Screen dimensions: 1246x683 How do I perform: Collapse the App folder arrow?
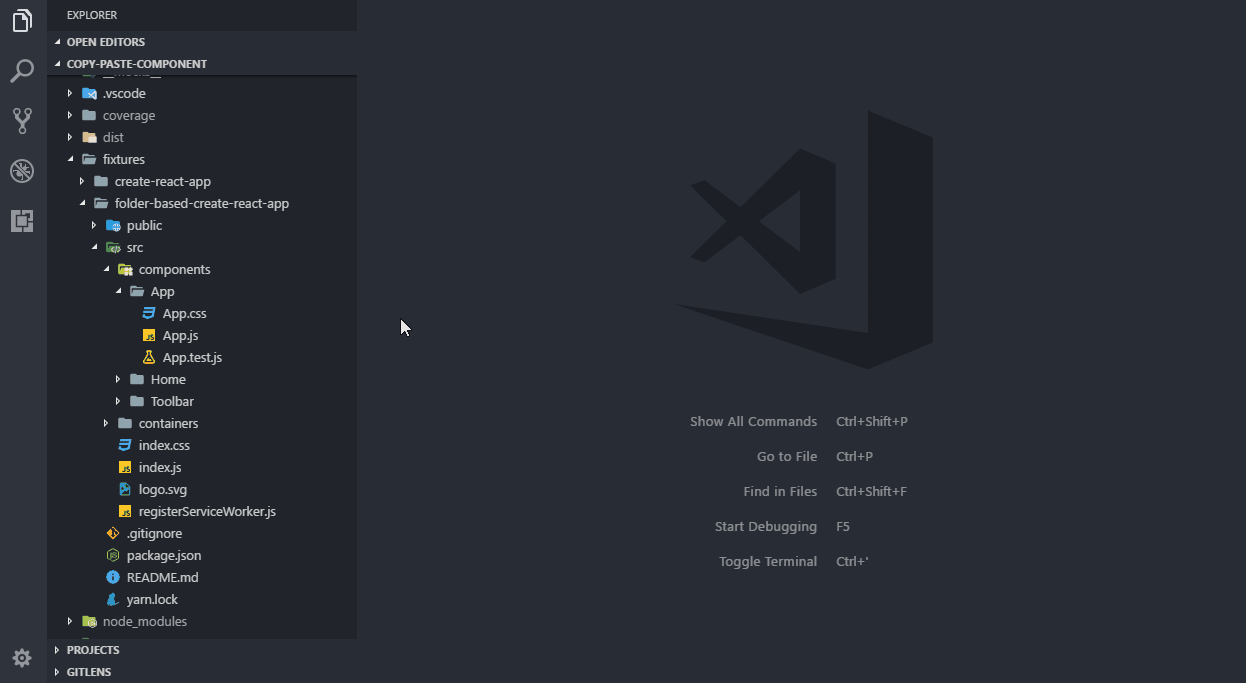coord(118,291)
